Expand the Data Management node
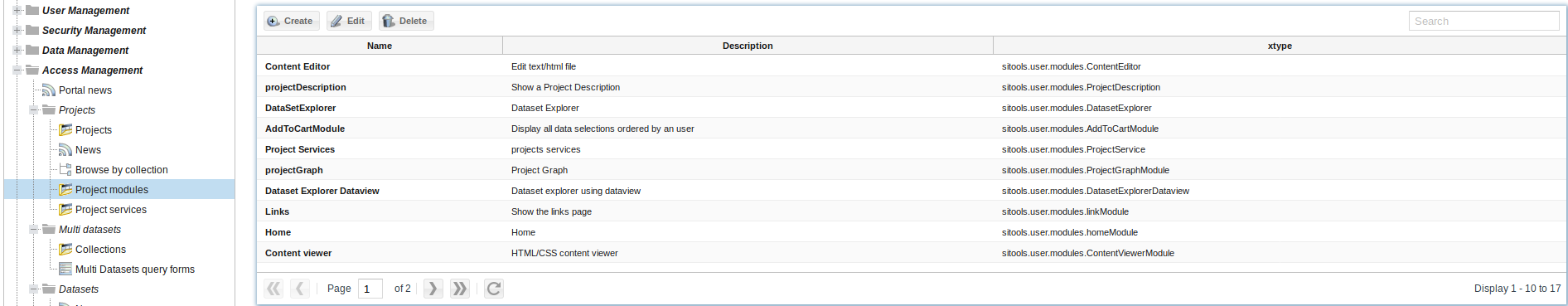 point(17,50)
